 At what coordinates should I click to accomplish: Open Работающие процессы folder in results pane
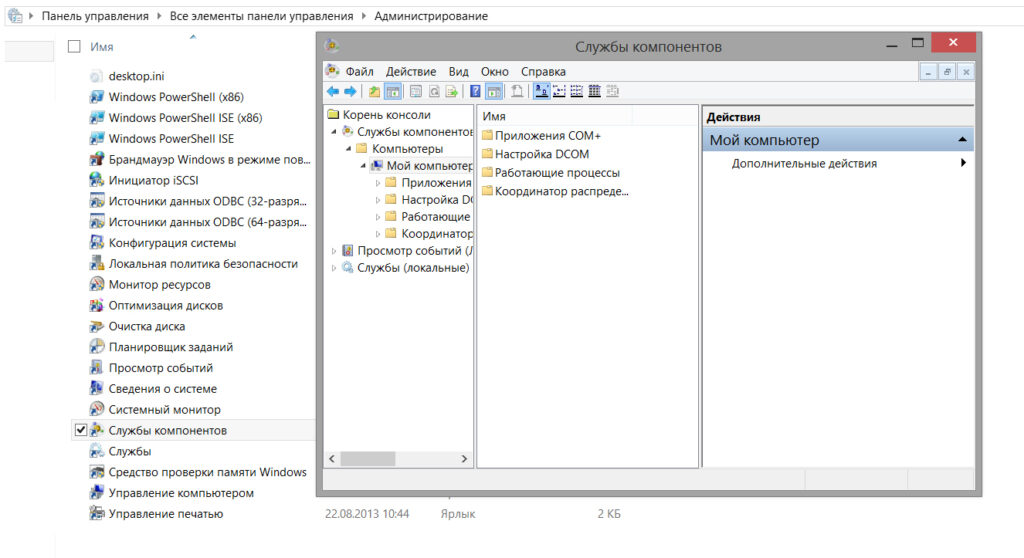pyautogui.click(x=551, y=173)
